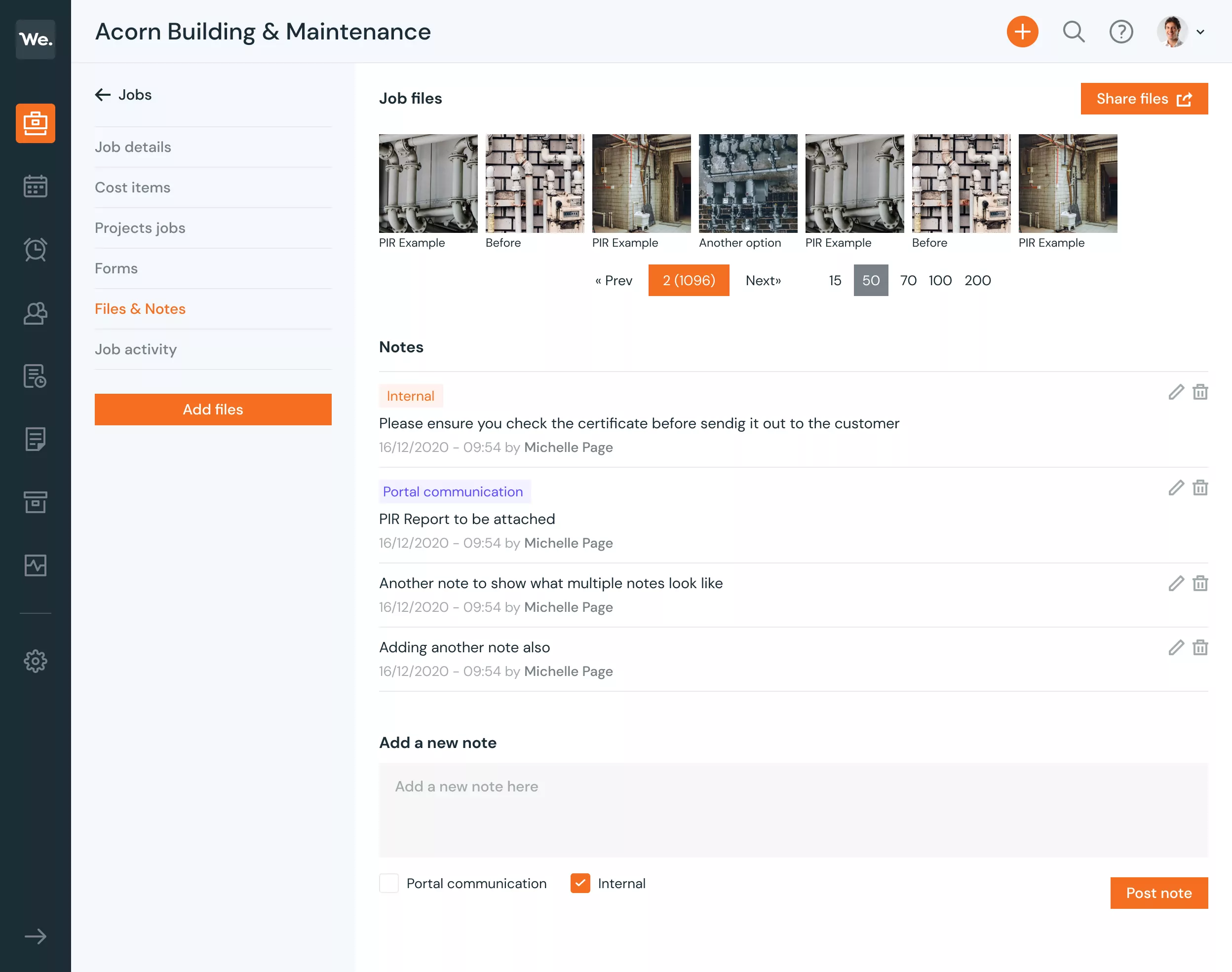The image size is (1232, 972).
Task: Select 200 items per page view
Action: pyautogui.click(x=977, y=280)
